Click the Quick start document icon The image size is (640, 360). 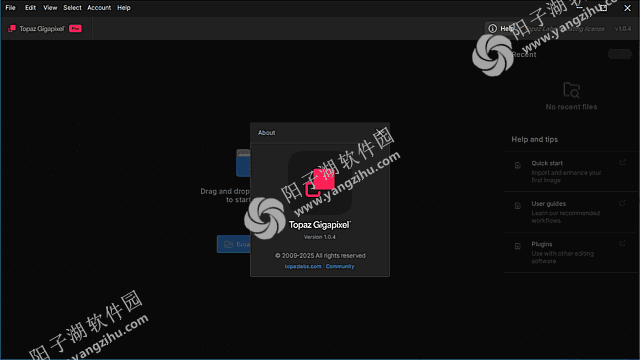coord(518,165)
